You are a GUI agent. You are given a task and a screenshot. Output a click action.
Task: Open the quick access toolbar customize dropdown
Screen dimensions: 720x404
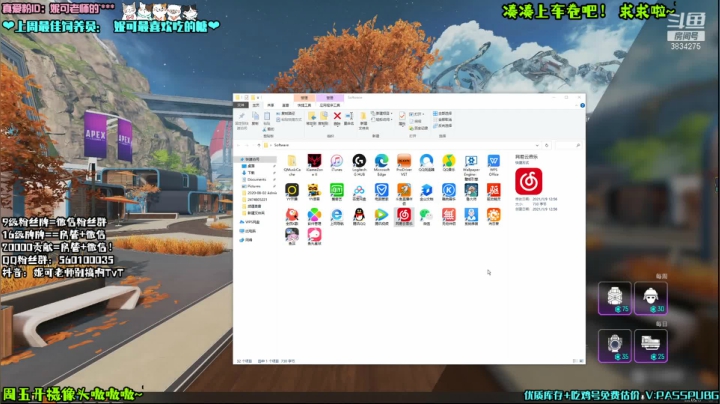(x=258, y=98)
